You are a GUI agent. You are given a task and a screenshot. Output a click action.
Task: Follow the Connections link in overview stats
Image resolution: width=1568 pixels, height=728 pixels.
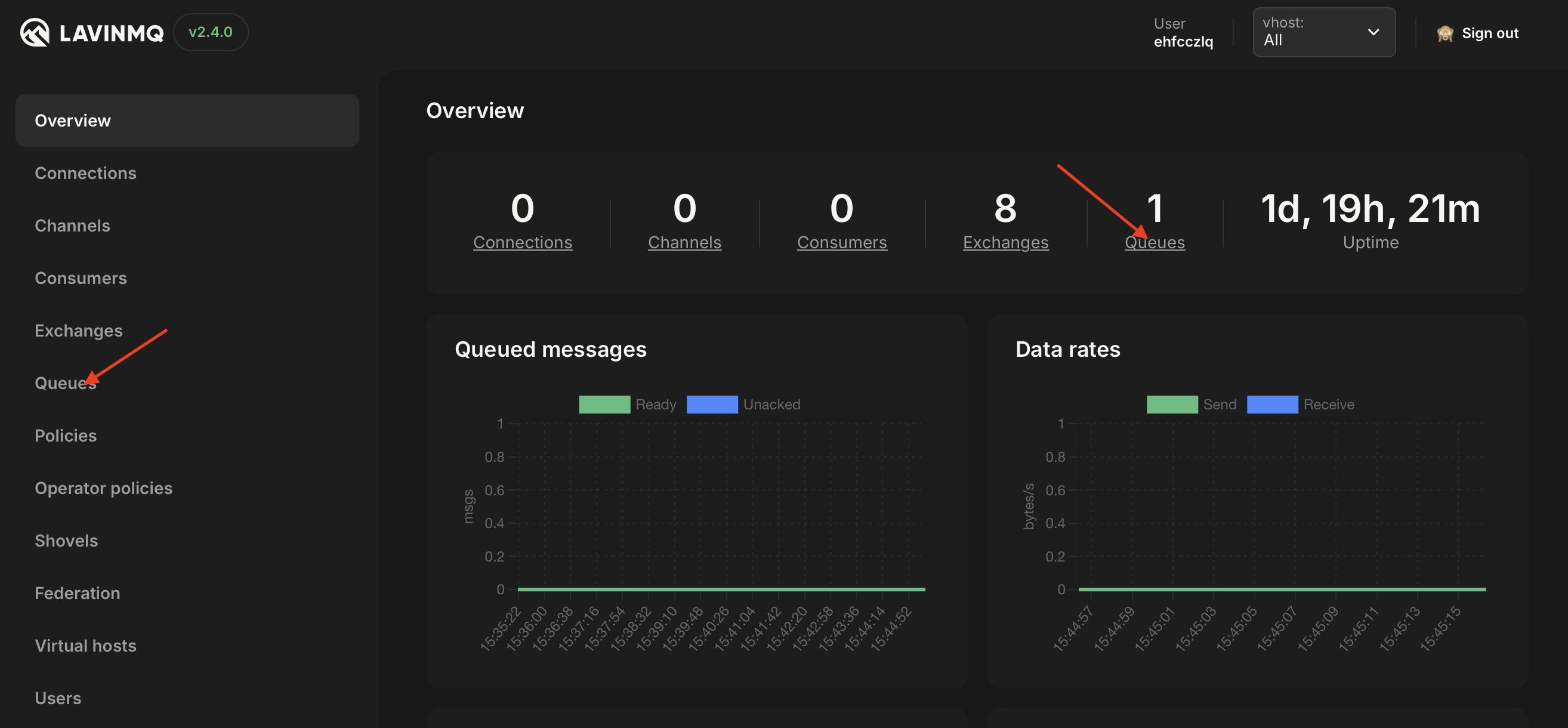(522, 242)
